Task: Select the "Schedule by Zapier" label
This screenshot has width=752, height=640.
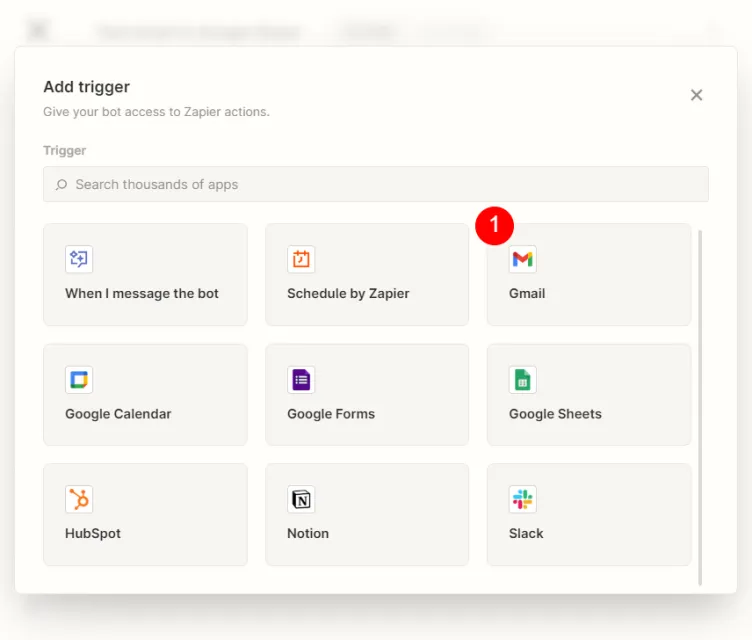Action: point(348,294)
